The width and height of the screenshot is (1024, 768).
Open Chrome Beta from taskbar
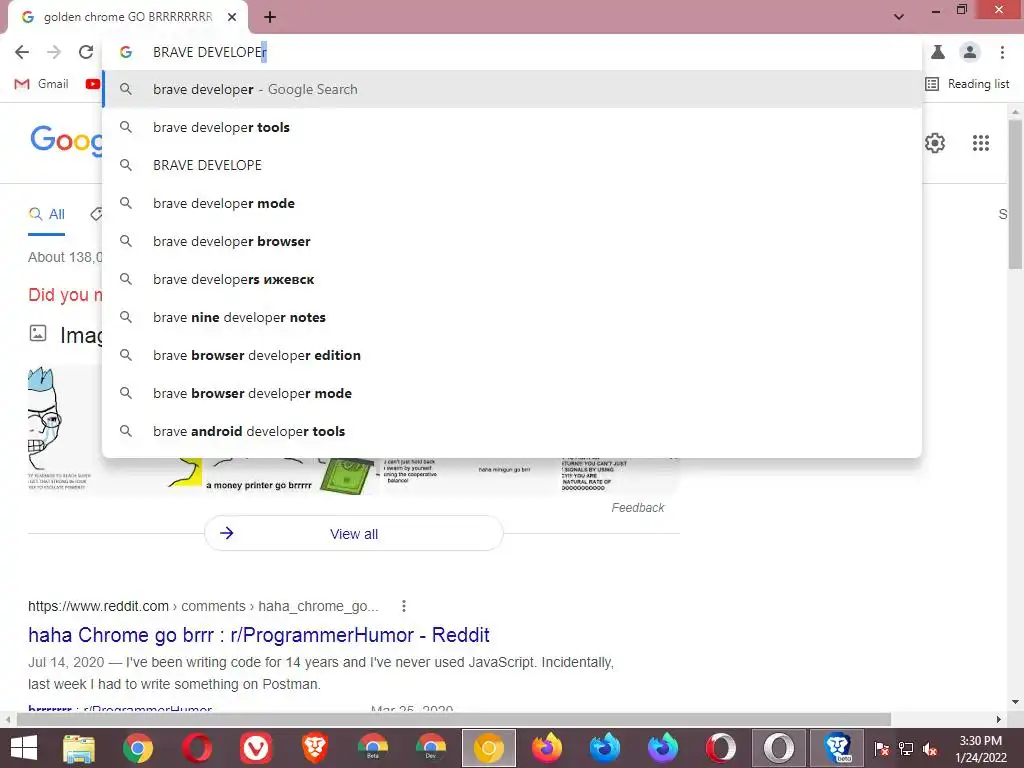372,748
